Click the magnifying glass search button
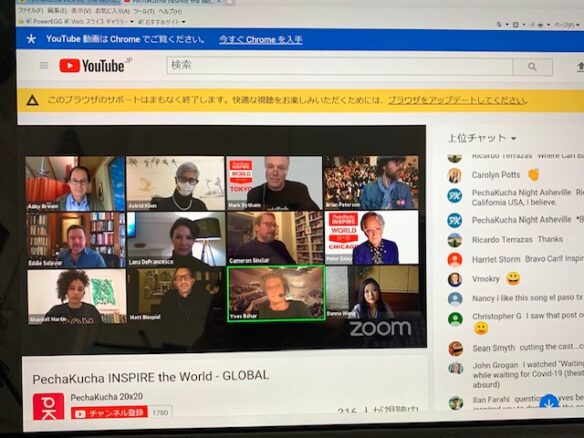Screen dimensions: 584x438 (x=532, y=67)
